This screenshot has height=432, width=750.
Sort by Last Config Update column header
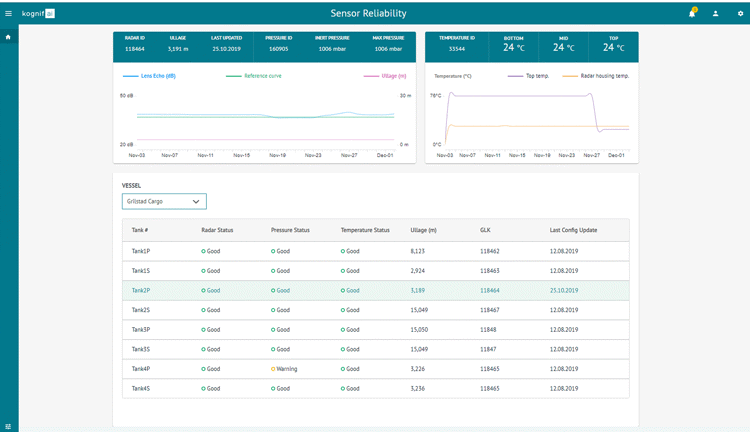(x=573, y=230)
